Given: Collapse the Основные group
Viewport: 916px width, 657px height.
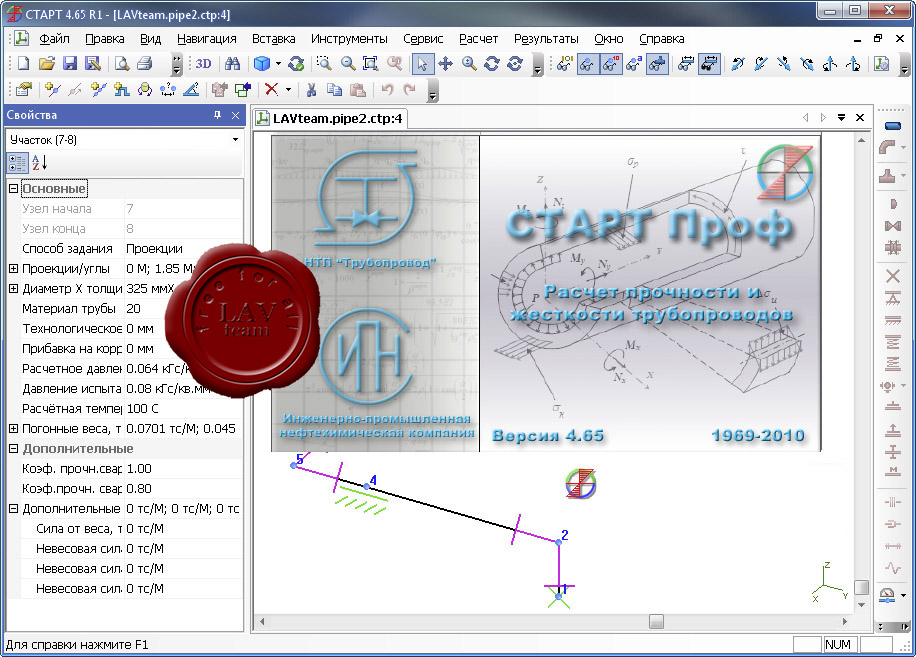Looking at the screenshot, I should 13,189.
